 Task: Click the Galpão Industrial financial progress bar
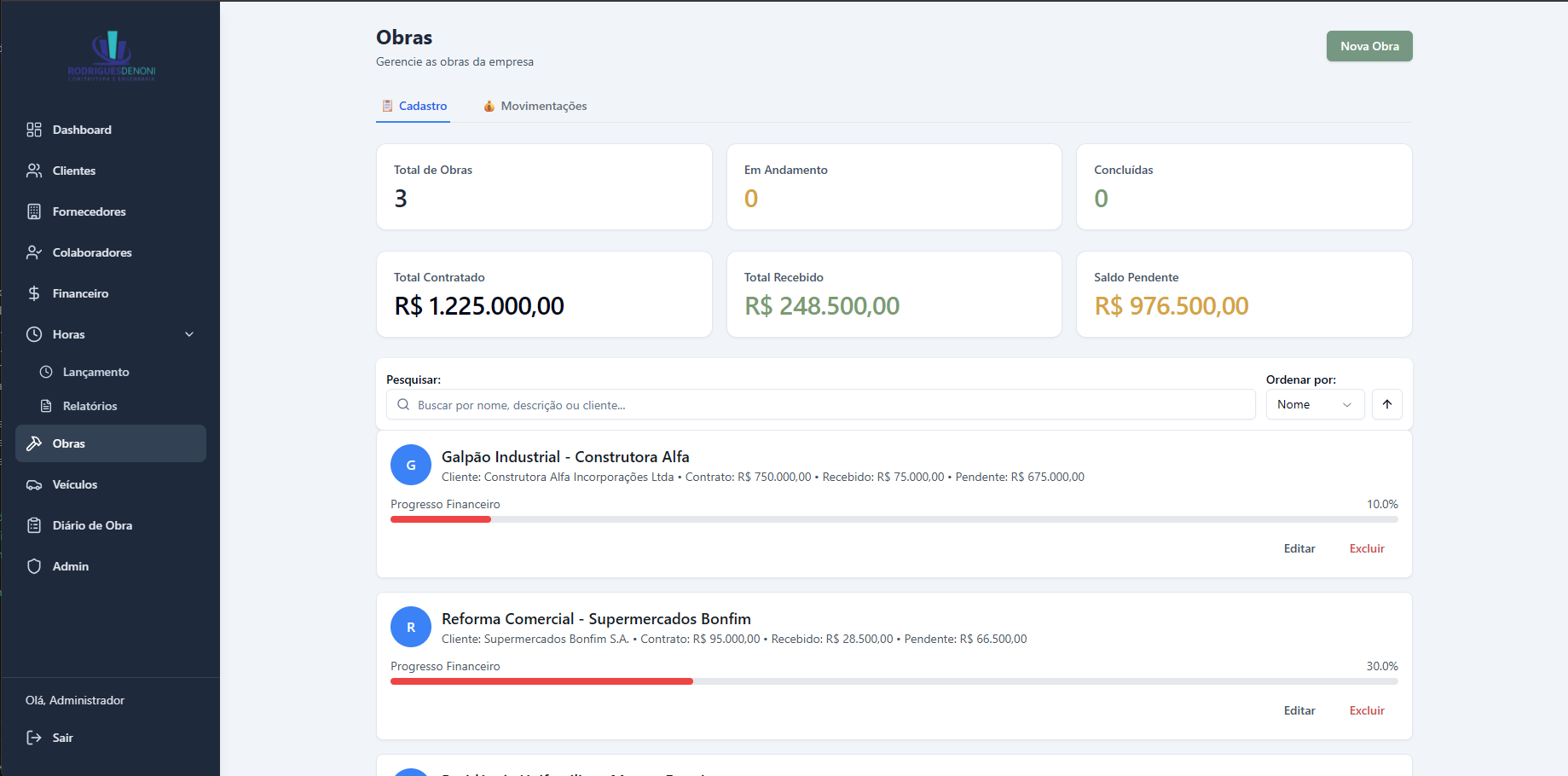(x=894, y=519)
